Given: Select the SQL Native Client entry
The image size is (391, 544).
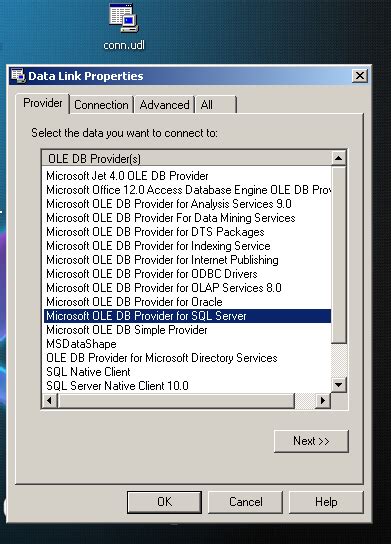Looking at the screenshot, I should pyautogui.click(x=187, y=372).
